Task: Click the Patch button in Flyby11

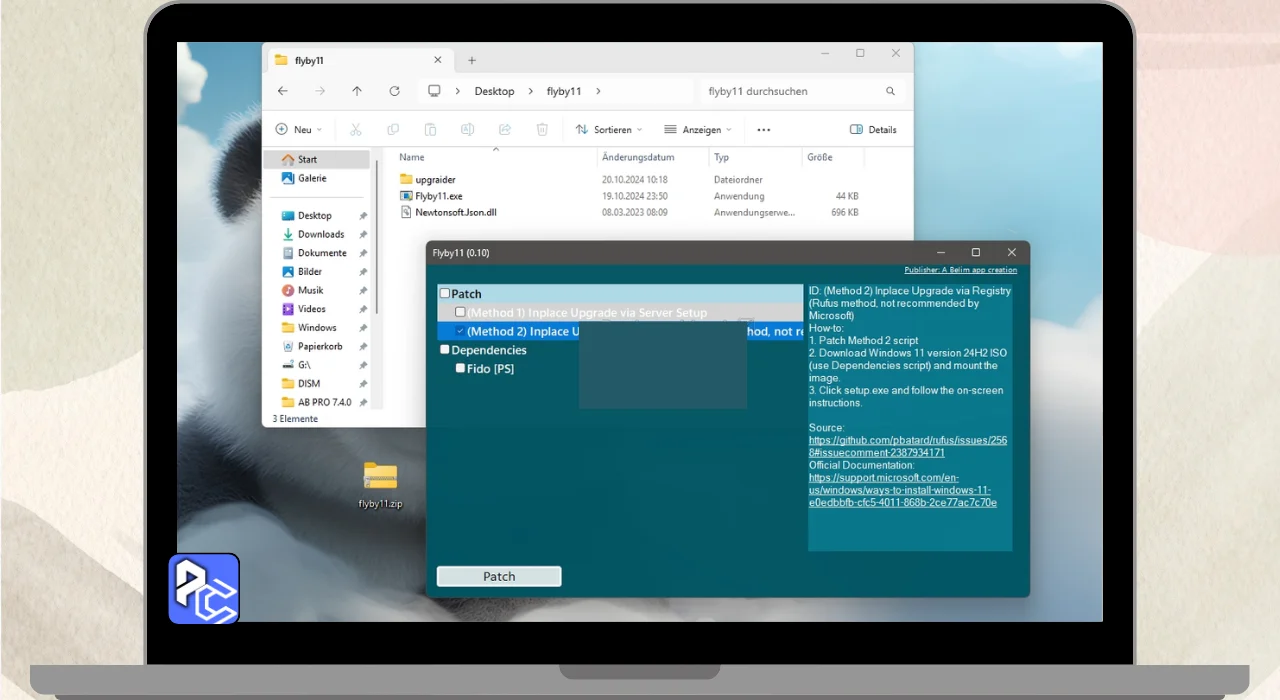Action: [499, 576]
